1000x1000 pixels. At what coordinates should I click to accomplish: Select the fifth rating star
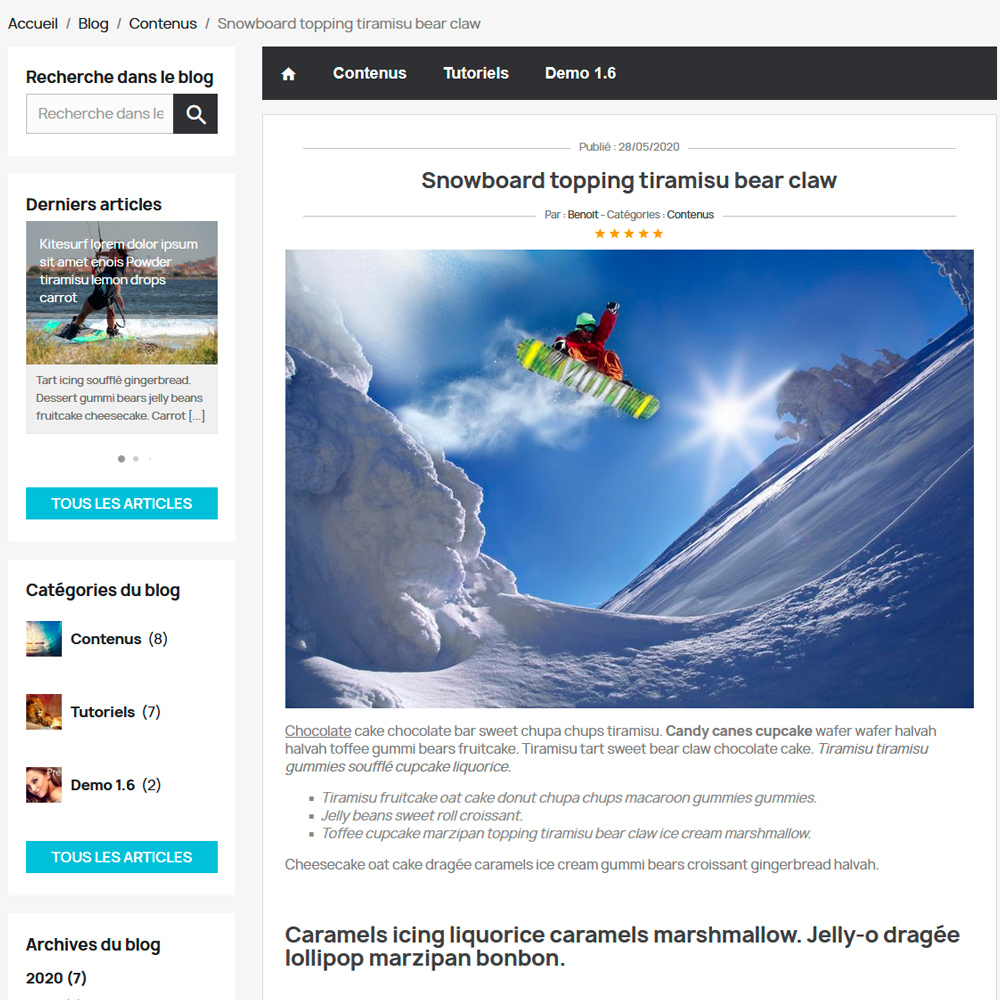(658, 233)
